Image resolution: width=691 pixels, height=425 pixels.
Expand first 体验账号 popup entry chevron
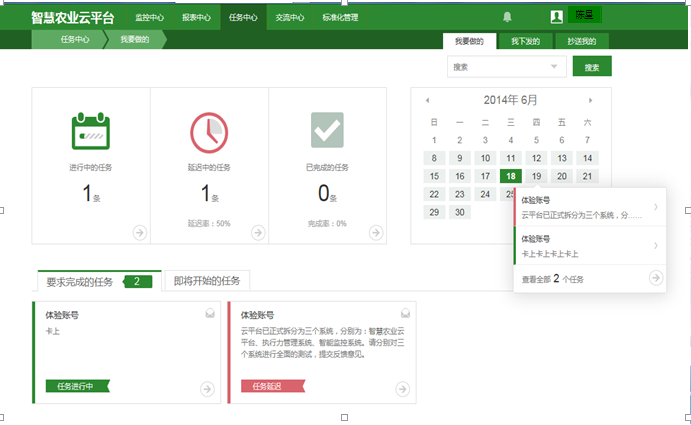[x=656, y=207]
